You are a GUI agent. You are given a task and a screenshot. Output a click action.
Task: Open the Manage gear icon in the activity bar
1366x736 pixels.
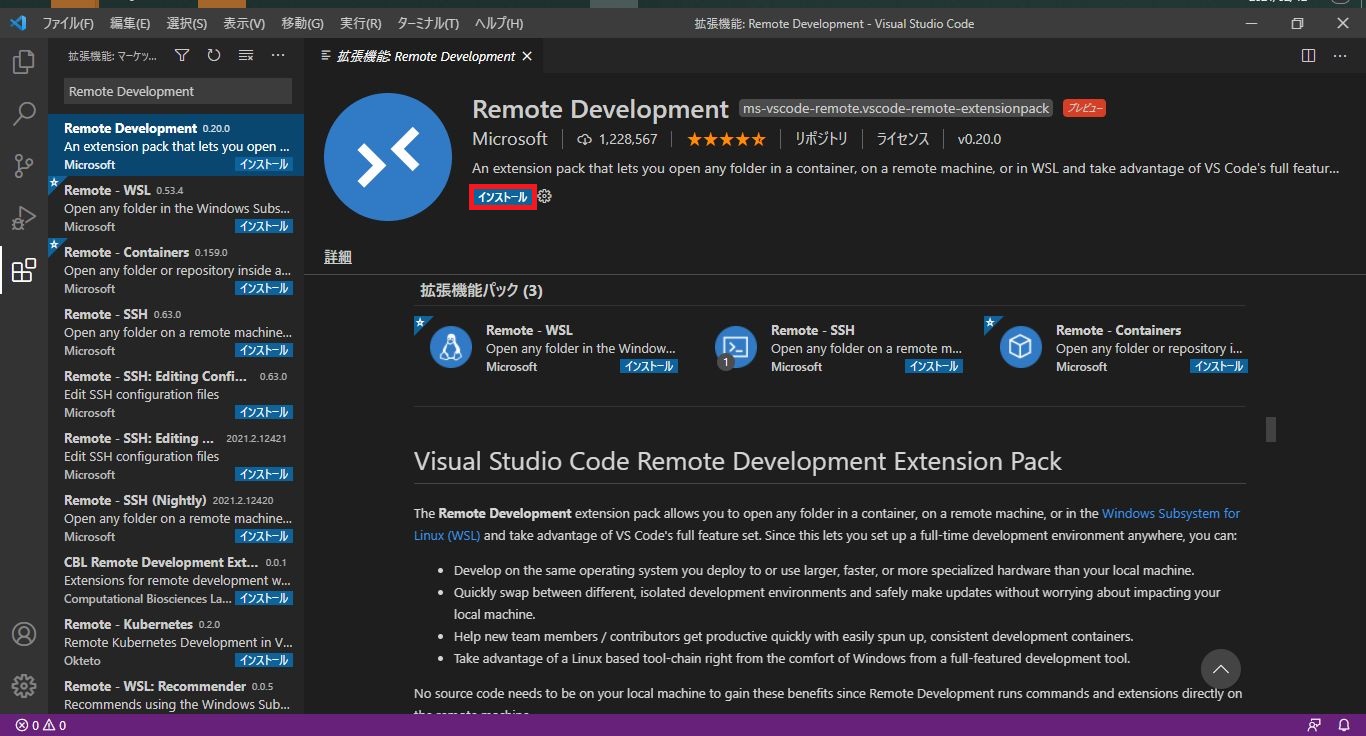coord(24,685)
